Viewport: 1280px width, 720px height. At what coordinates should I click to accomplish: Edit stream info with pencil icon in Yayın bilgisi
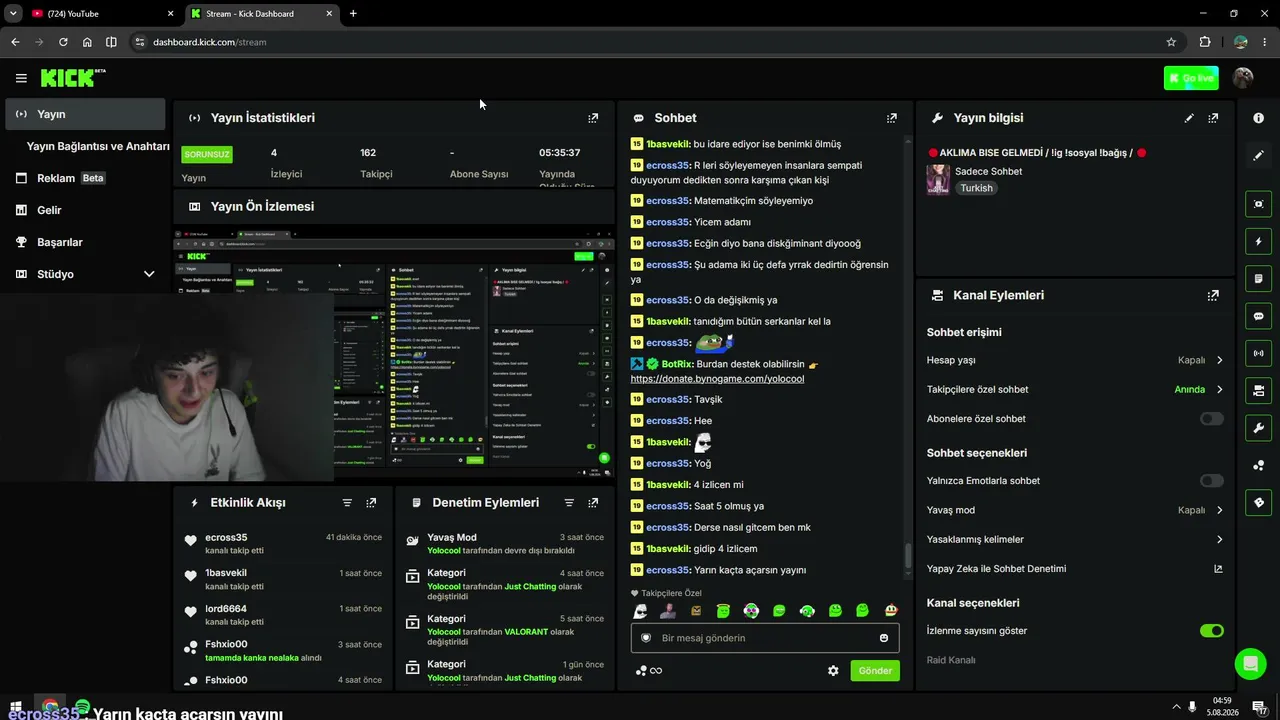pos(1189,118)
